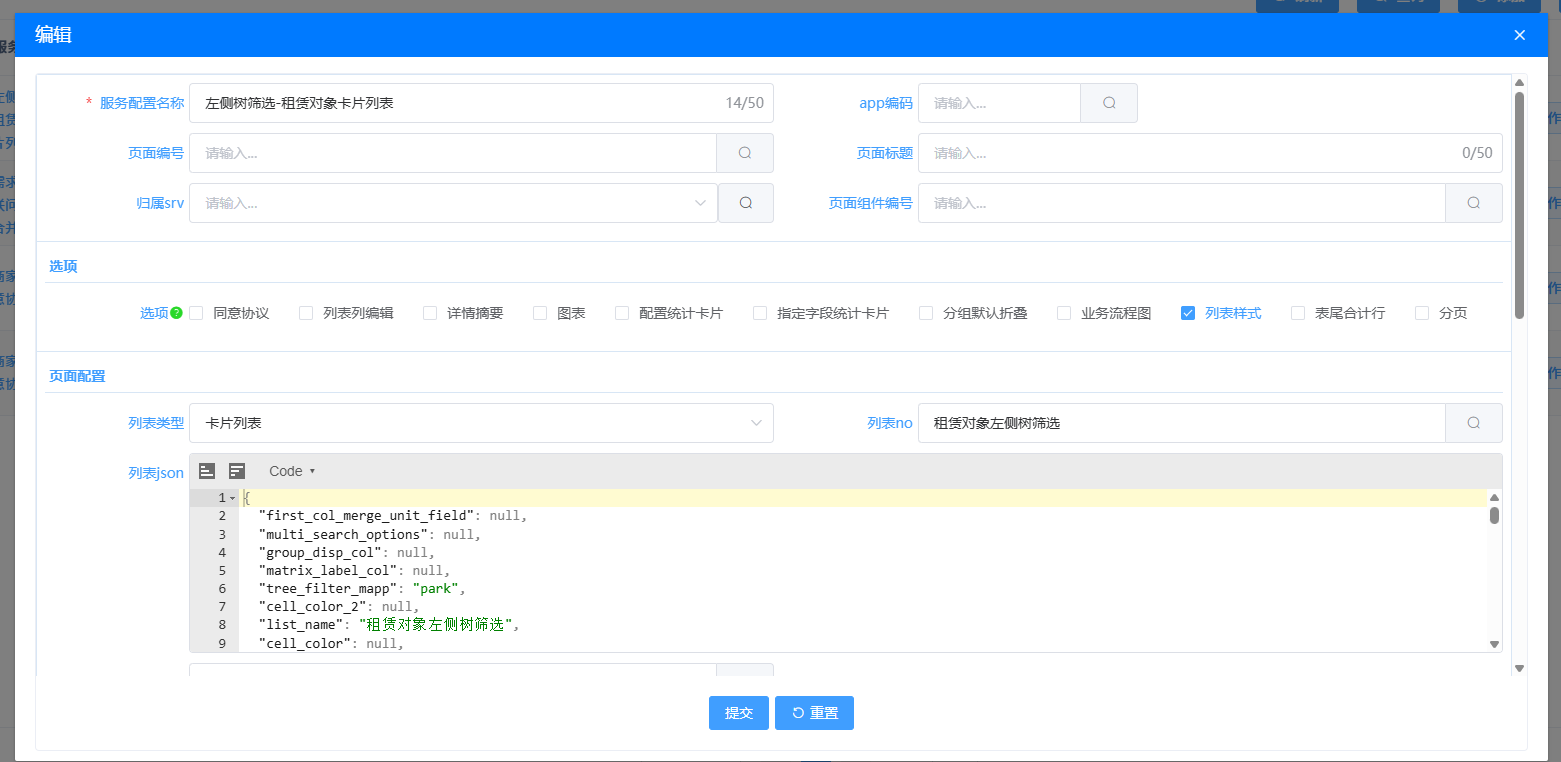
Task: Enable the 同意协议 checkbox
Action: 196,313
